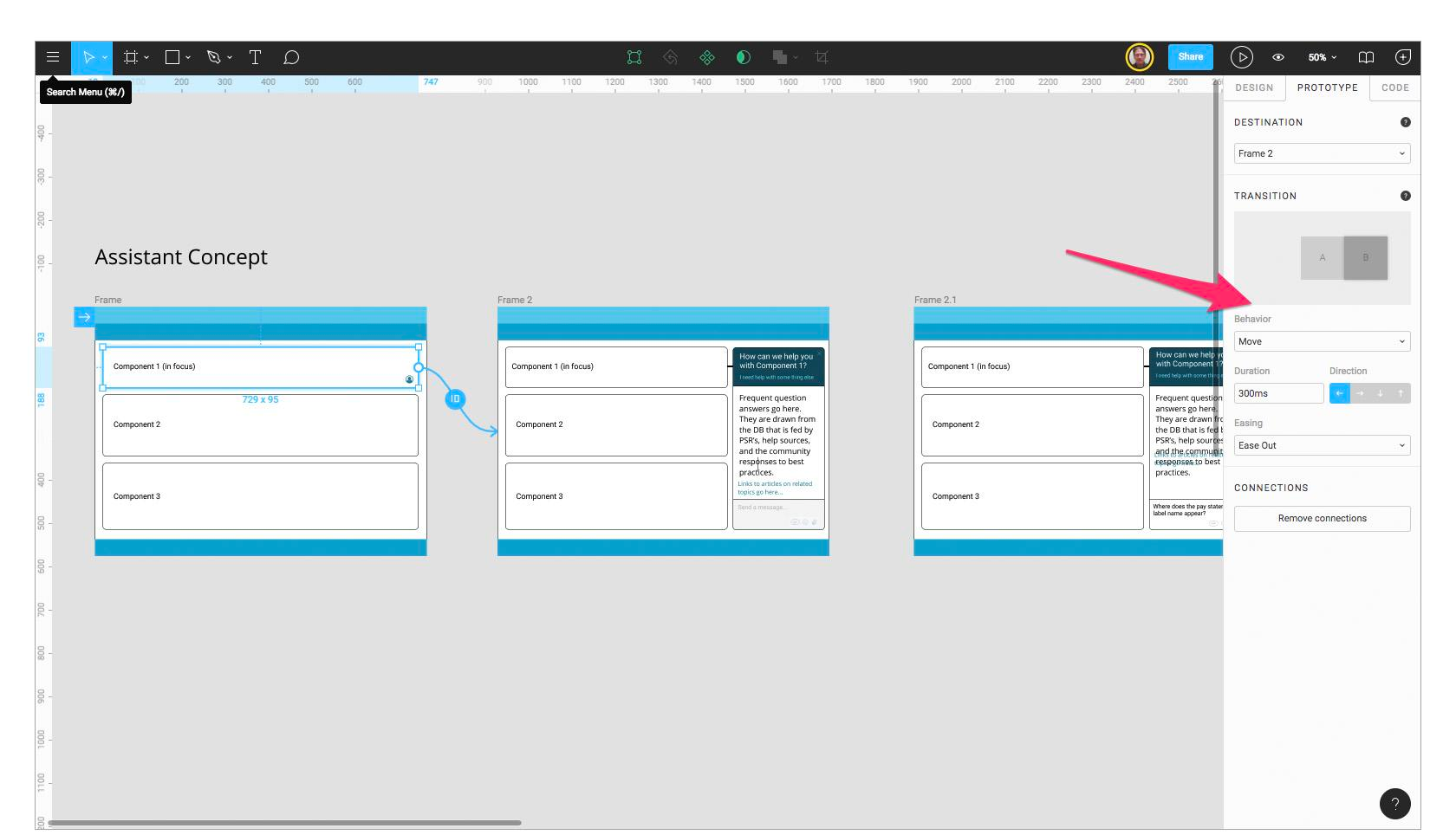Click the Crop image icon
The height and width of the screenshot is (835, 1456).
pyautogui.click(x=822, y=57)
